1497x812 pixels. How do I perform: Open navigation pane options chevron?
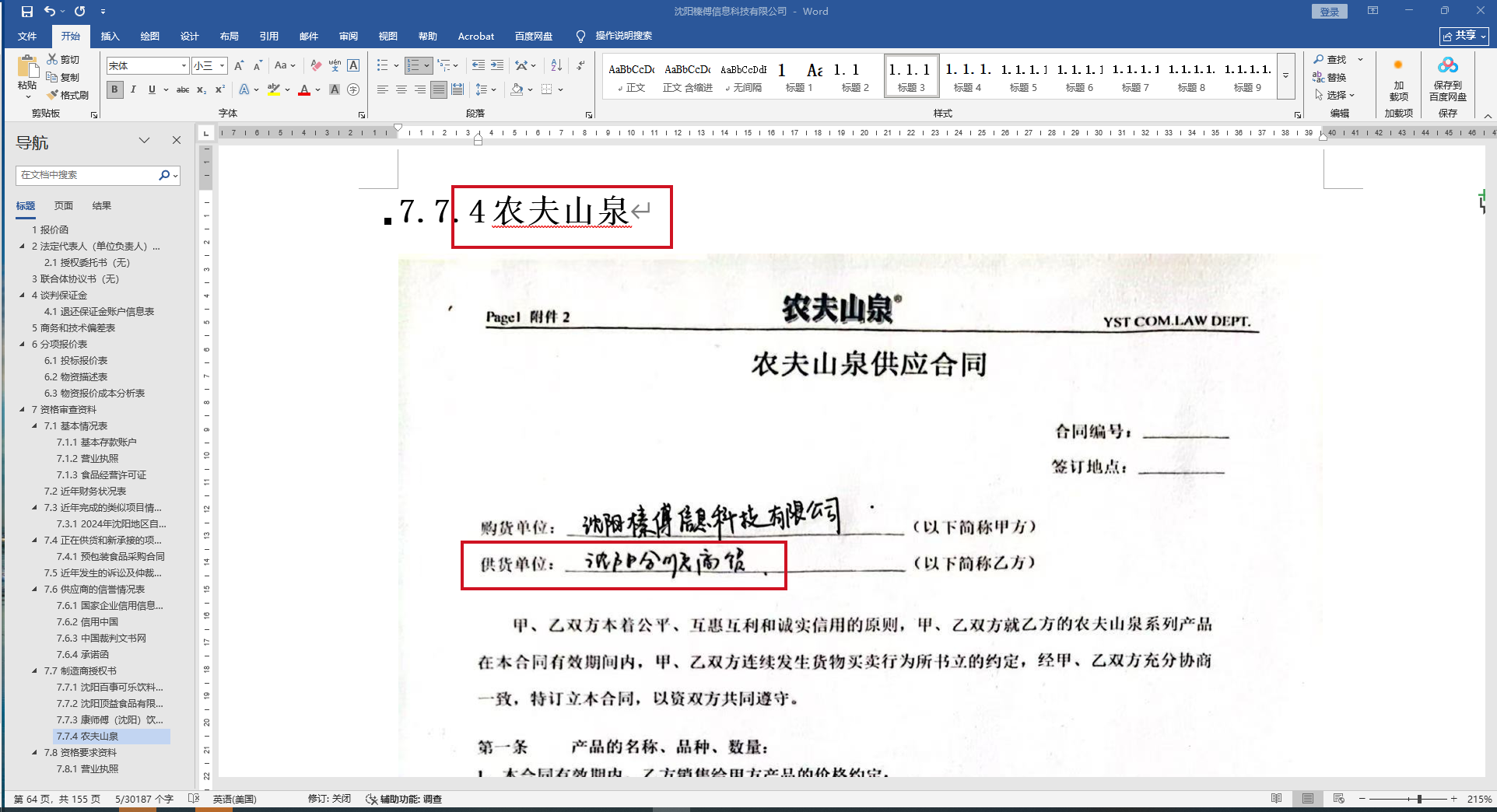pyautogui.click(x=144, y=140)
